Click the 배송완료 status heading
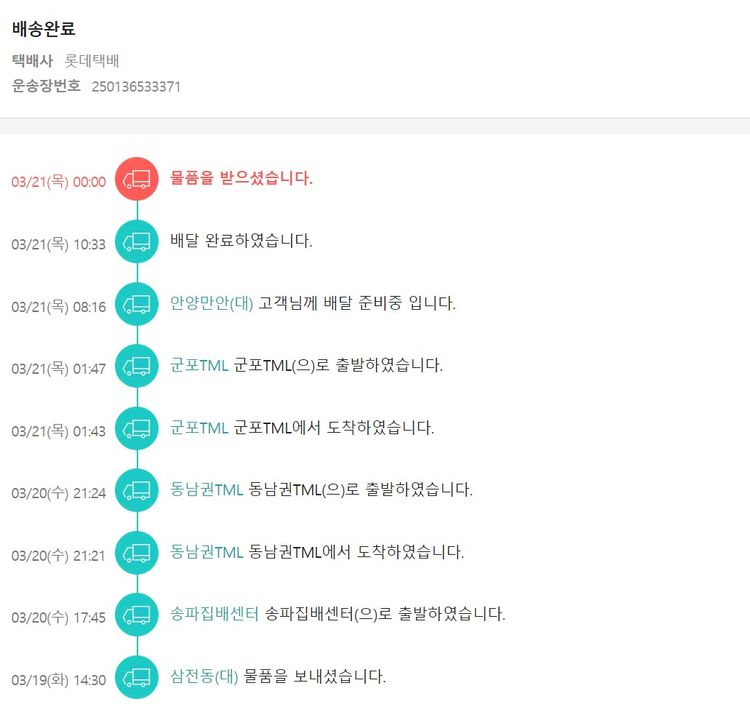This screenshot has height=712, width=750. click(43, 29)
